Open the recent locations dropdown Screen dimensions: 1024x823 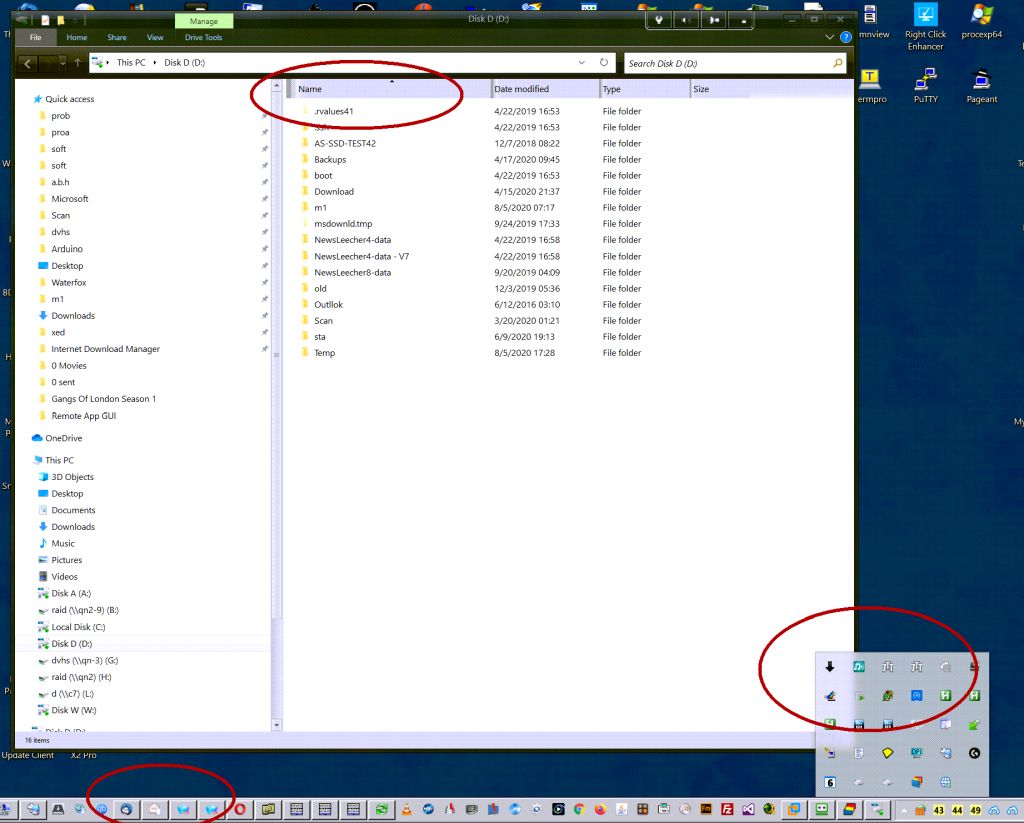(x=63, y=63)
